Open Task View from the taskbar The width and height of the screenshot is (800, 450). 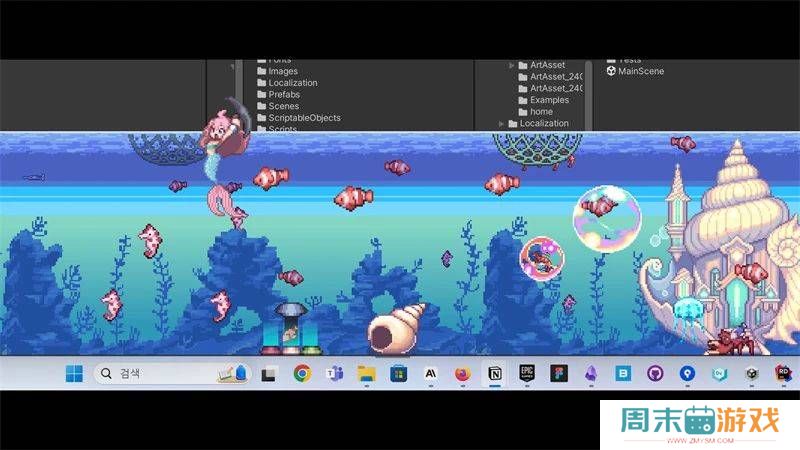pyautogui.click(x=269, y=374)
